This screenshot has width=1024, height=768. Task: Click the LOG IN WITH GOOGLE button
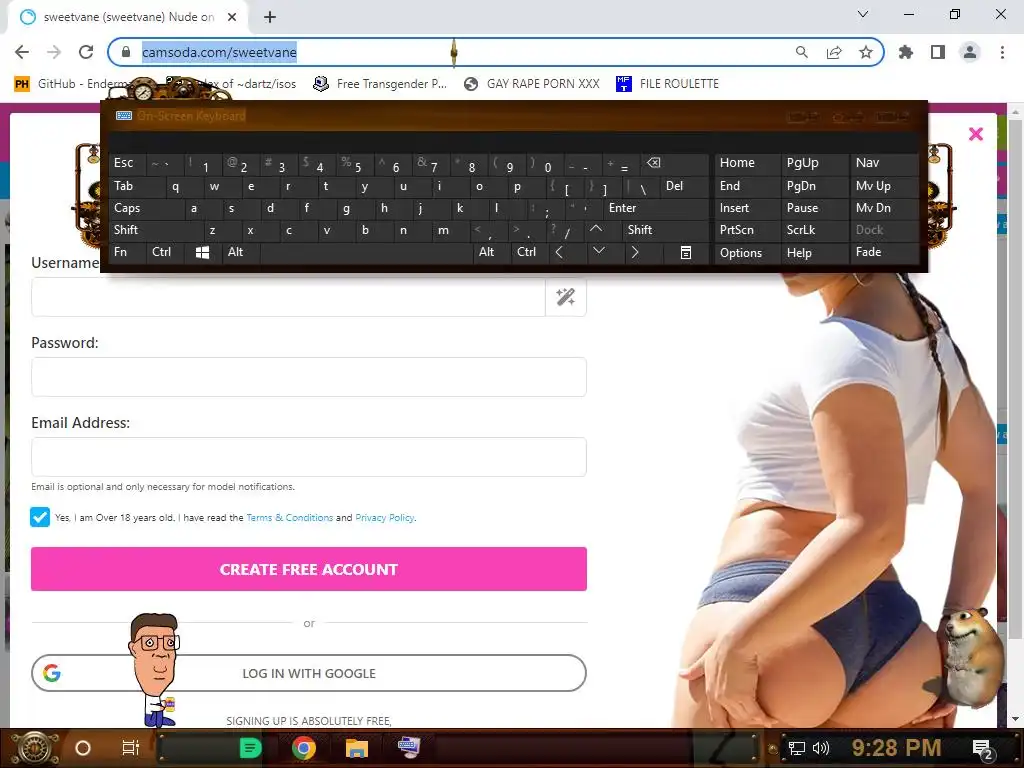(x=309, y=673)
